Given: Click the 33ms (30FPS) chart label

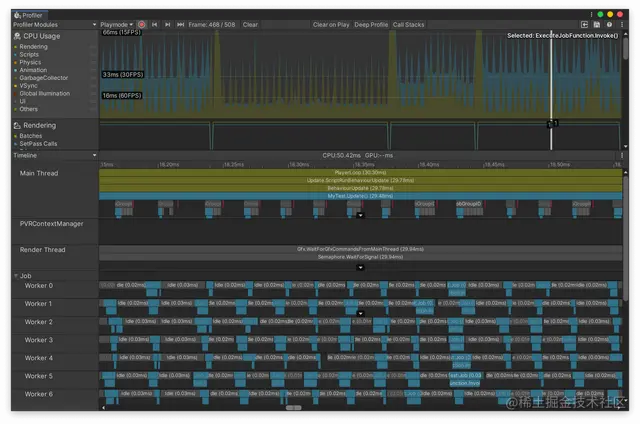Looking at the screenshot, I should (122, 75).
